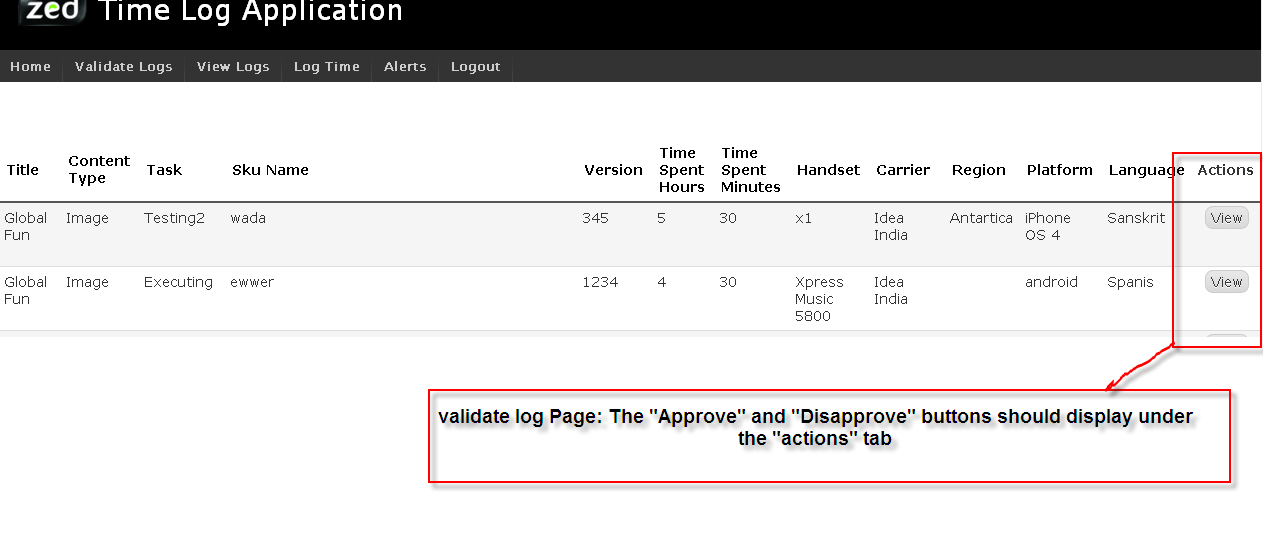This screenshot has width=1263, height=542.
Task: Click the x1 handset cell
Action: 804,218
